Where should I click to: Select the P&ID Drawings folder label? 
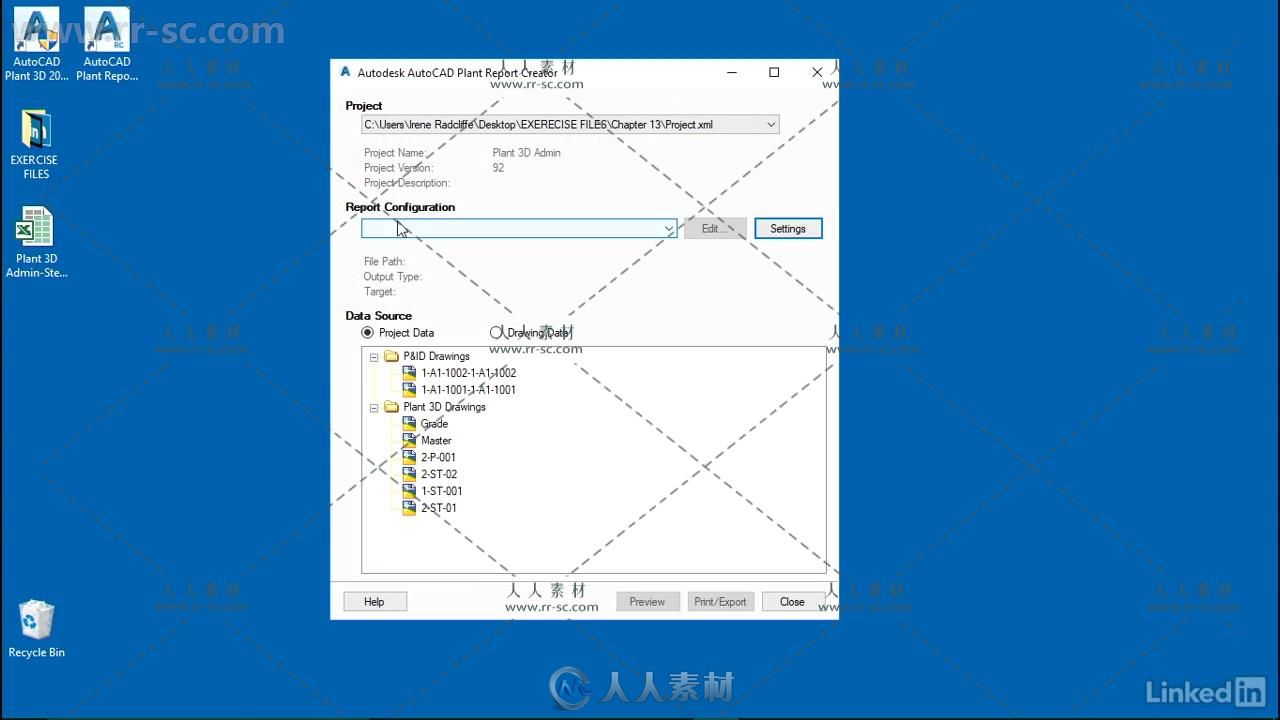pos(436,356)
